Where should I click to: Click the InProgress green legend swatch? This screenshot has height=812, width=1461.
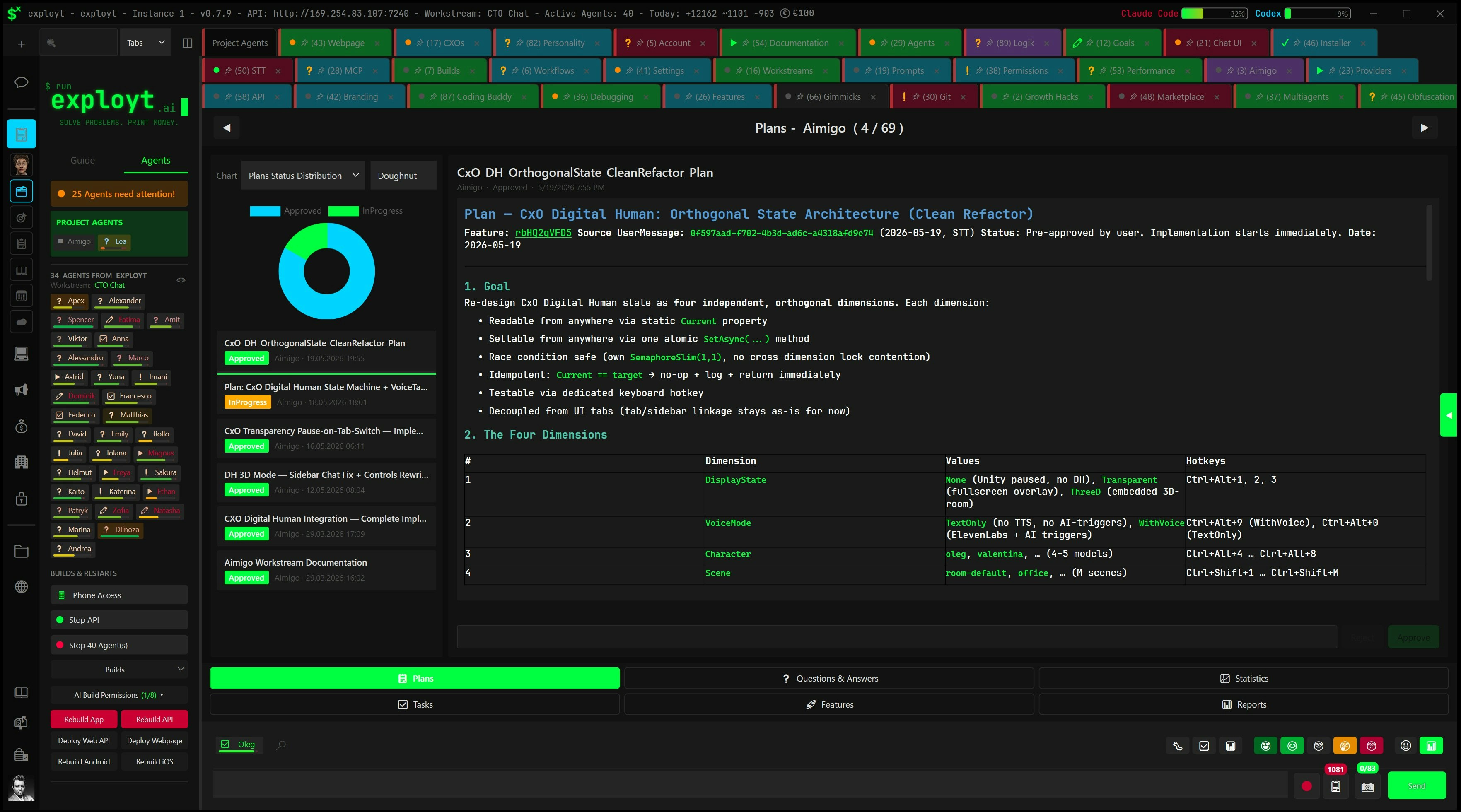point(343,211)
